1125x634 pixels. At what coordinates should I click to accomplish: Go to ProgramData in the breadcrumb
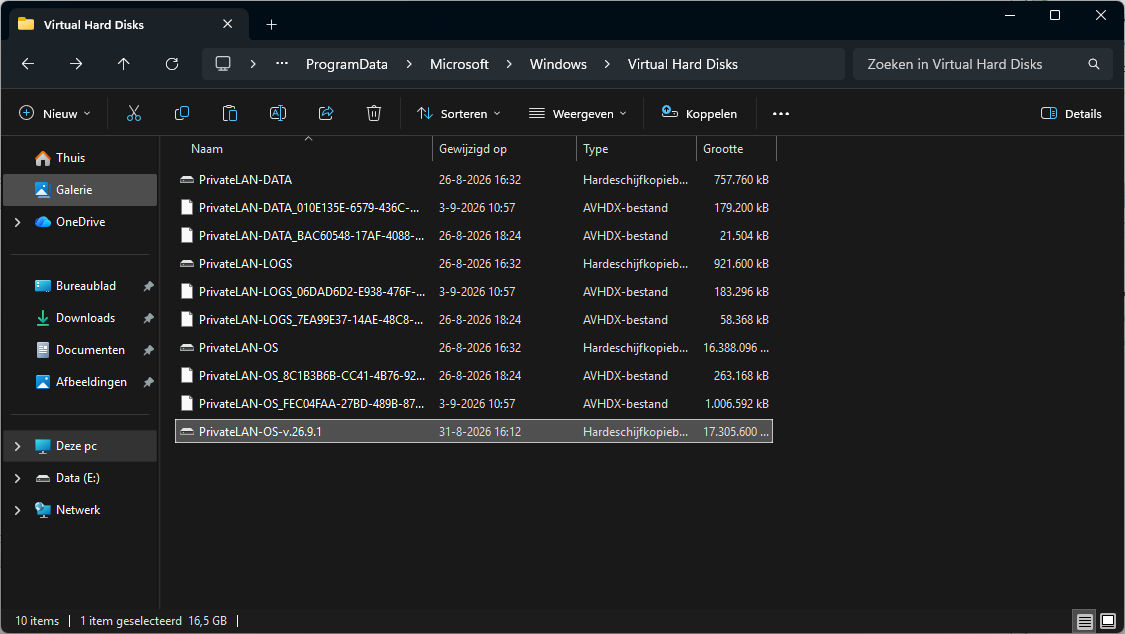click(x=347, y=65)
